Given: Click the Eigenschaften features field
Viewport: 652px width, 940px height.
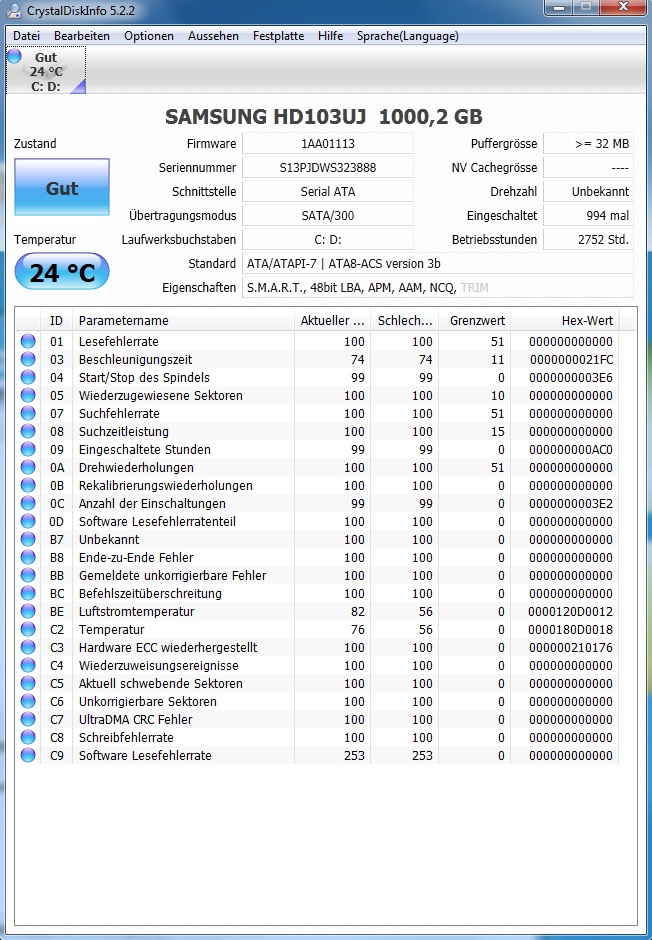Looking at the screenshot, I should (437, 287).
